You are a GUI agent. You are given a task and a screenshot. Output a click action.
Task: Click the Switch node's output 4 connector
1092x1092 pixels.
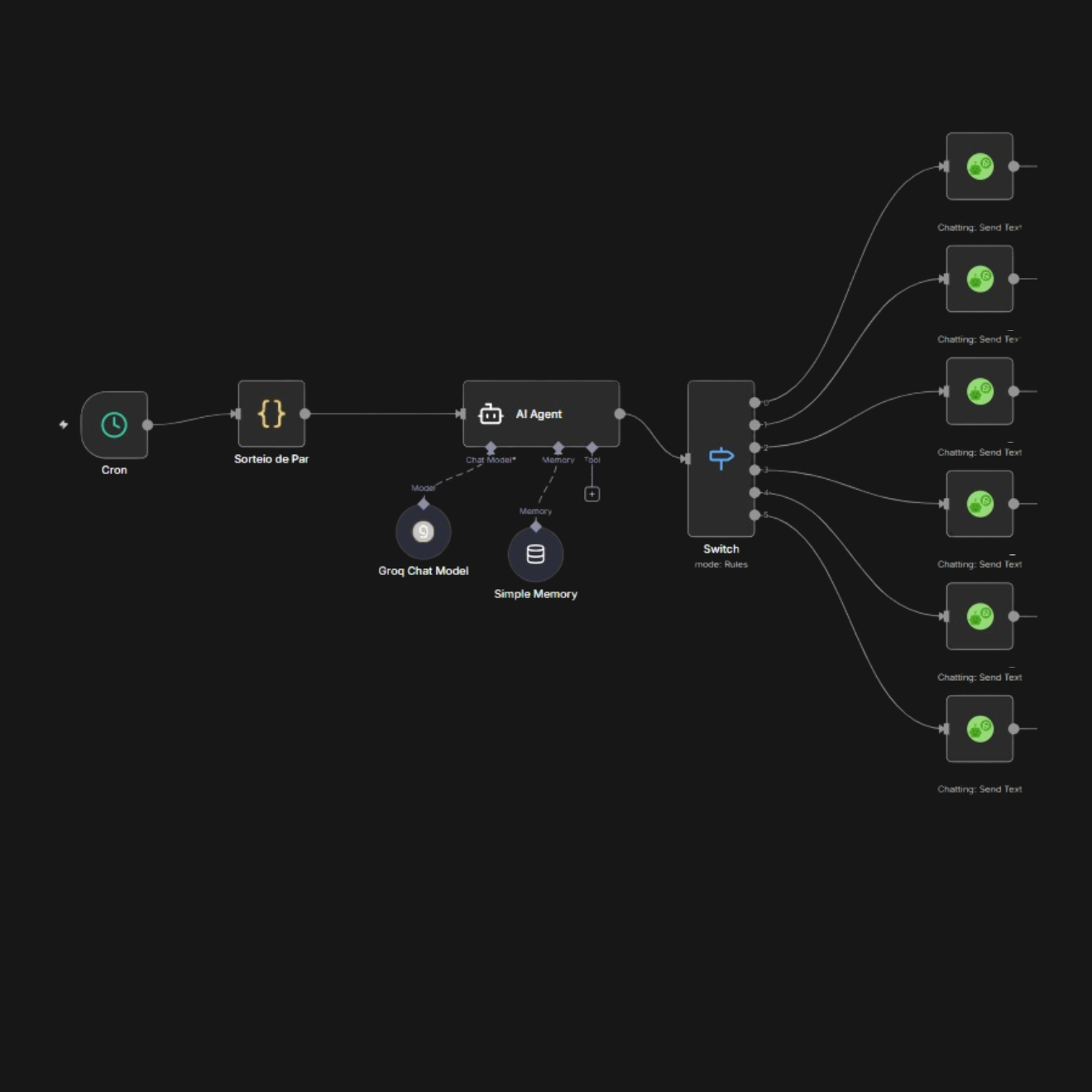754,493
